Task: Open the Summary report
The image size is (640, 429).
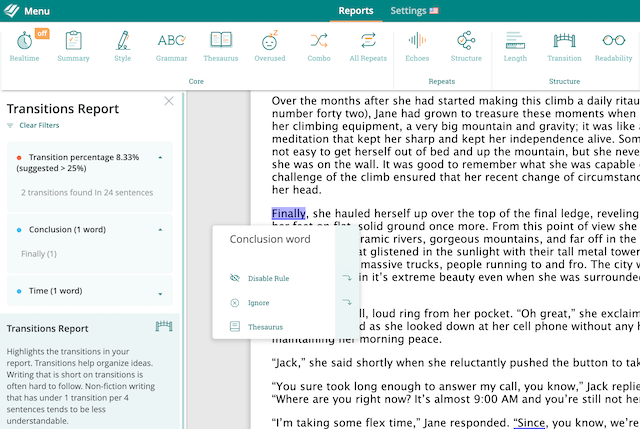Action: point(73,47)
